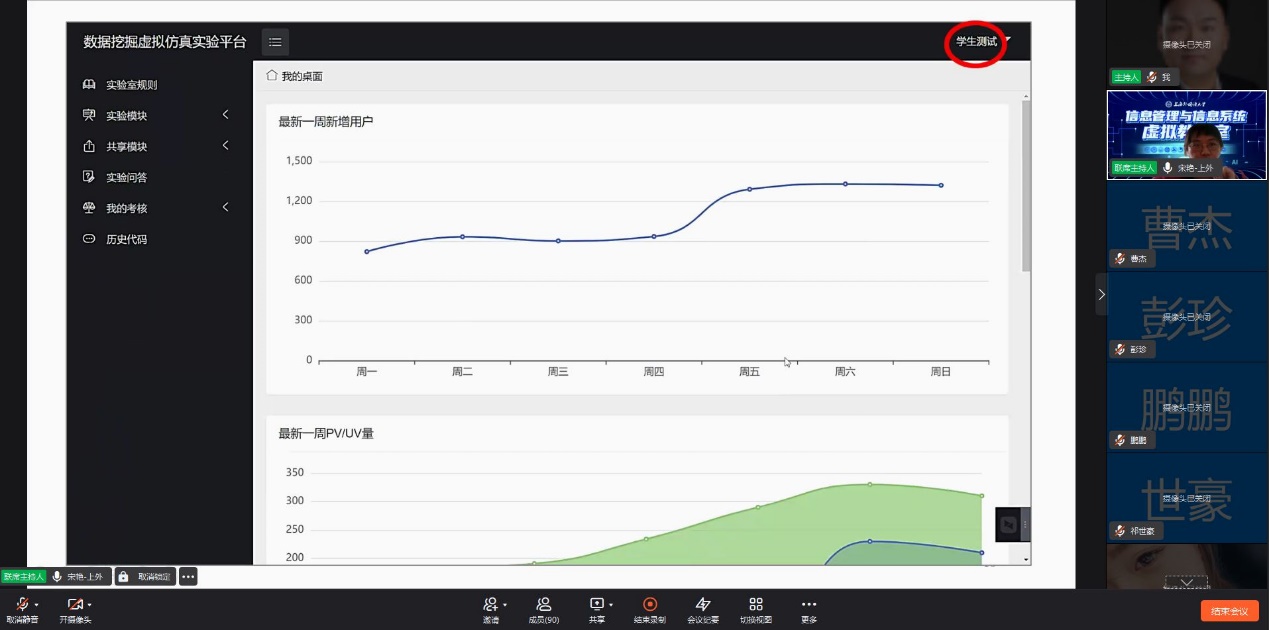This screenshot has width=1269, height=630.
Task: Collapse the participant video side panel
Action: (1101, 294)
